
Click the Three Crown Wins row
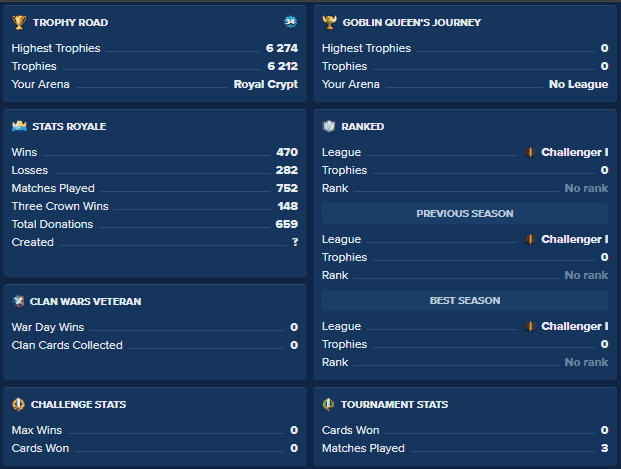154,206
